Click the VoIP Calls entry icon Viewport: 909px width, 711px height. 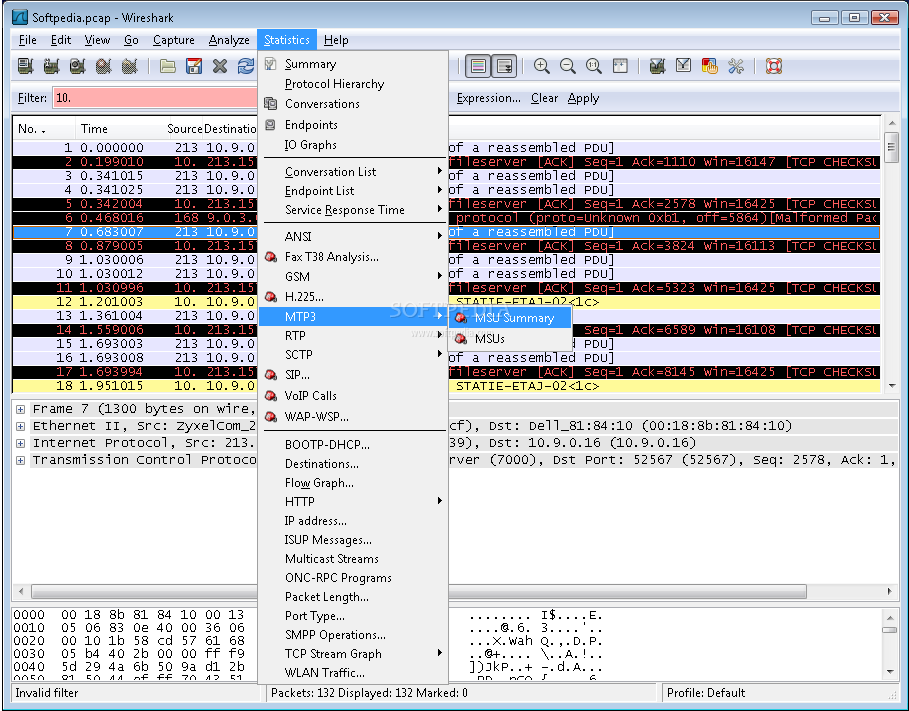[271, 396]
